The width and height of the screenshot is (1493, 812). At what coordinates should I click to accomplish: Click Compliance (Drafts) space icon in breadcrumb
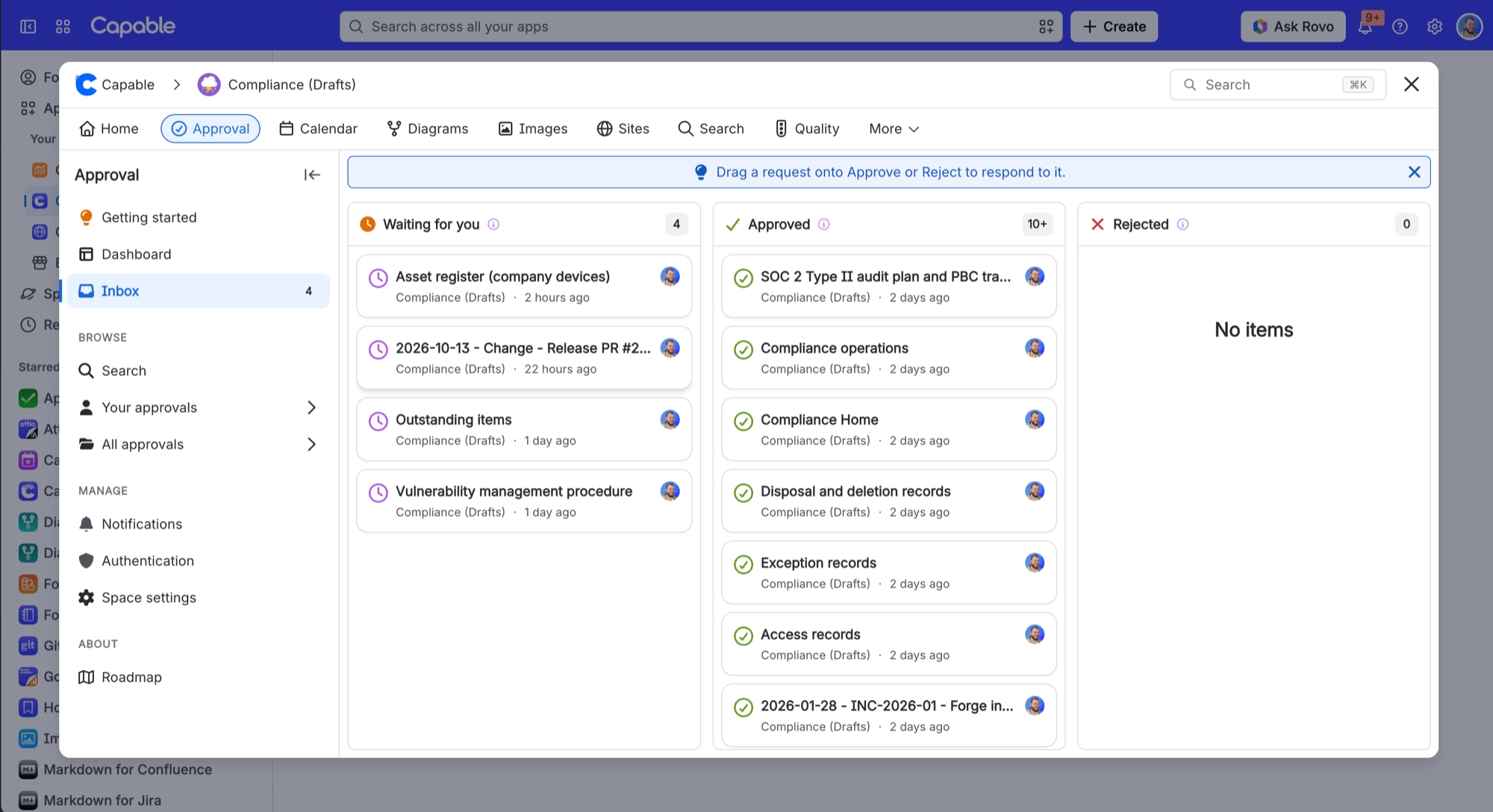tap(209, 84)
